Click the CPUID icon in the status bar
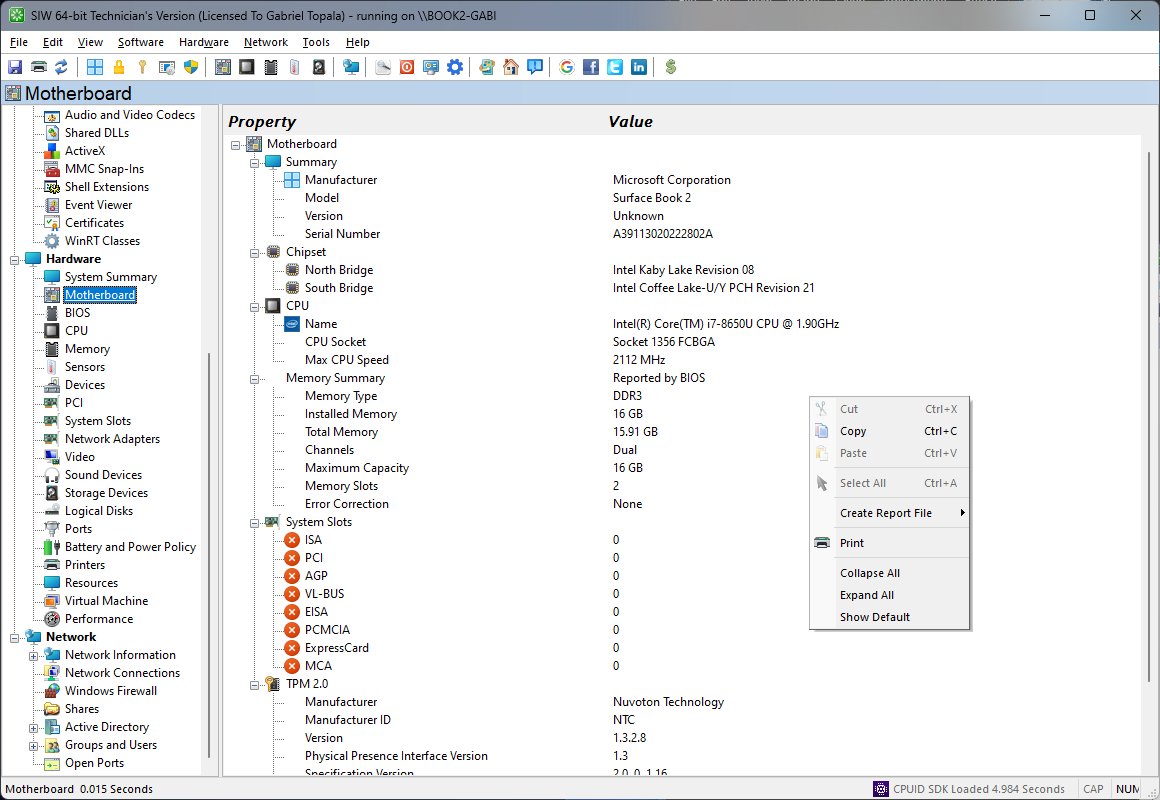 point(880,789)
